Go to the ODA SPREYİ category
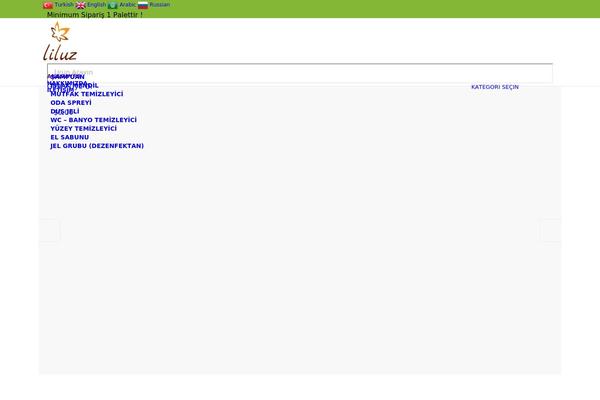This screenshot has height=400, width=600. pyautogui.click(x=71, y=103)
